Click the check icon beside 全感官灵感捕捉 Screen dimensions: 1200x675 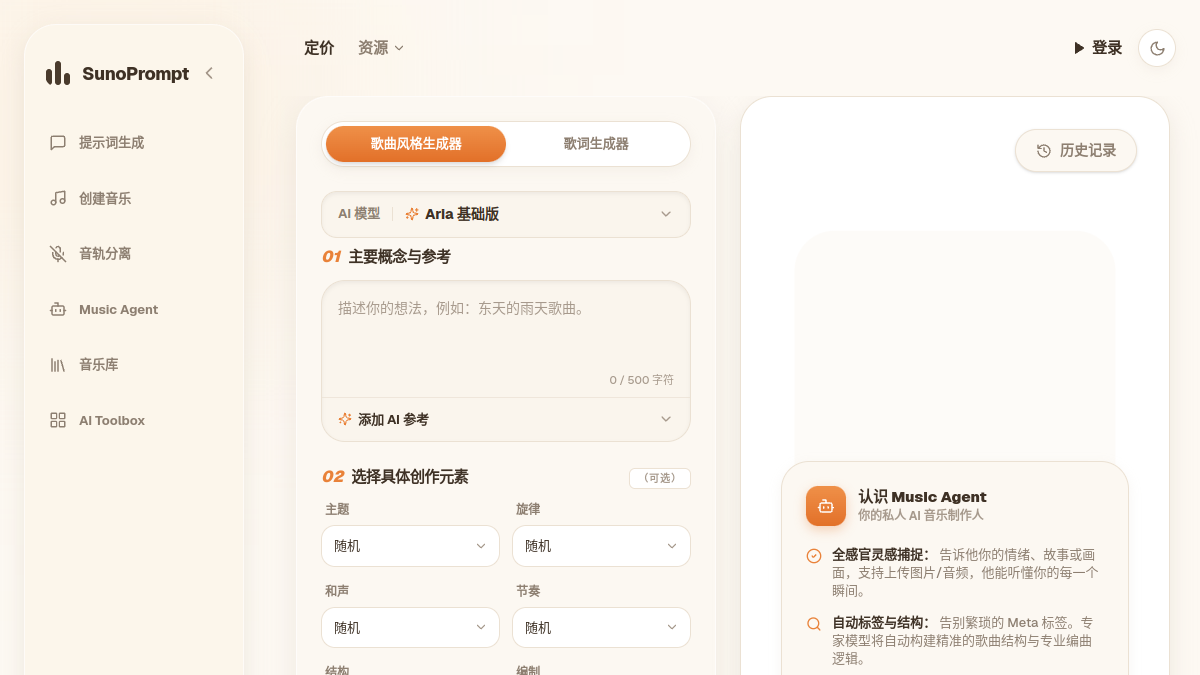[x=814, y=556]
